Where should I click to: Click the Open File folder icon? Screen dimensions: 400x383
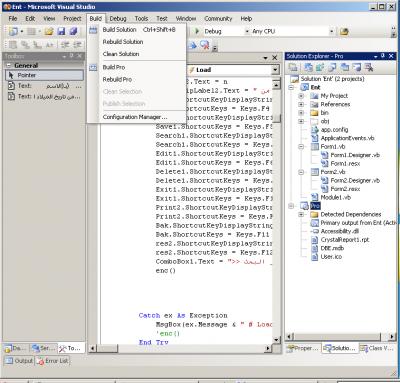coord(49,31)
